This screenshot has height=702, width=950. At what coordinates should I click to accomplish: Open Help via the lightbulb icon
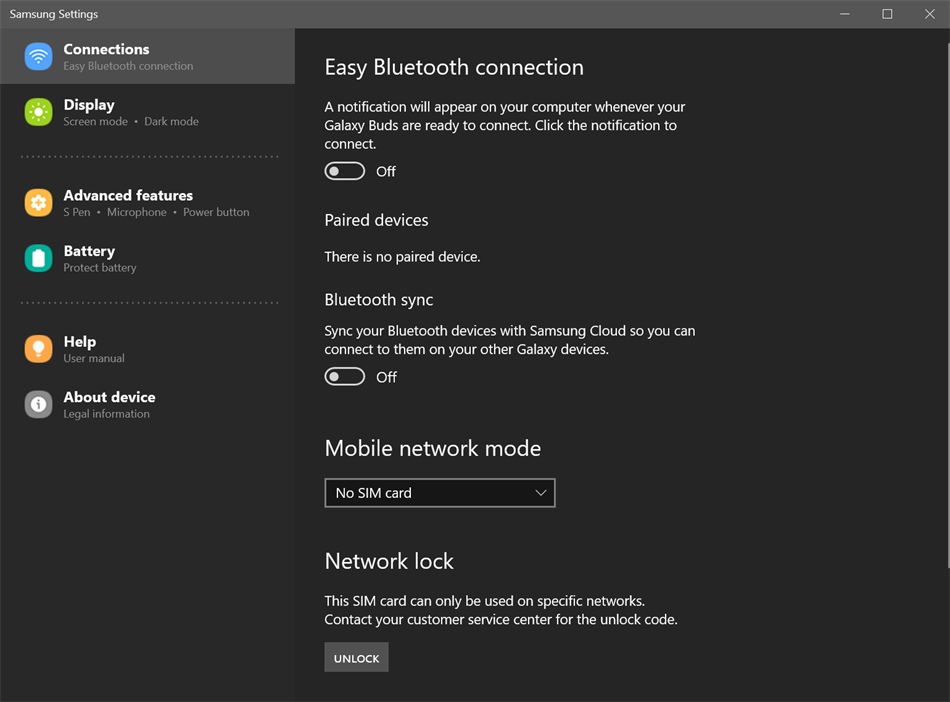tap(38, 349)
